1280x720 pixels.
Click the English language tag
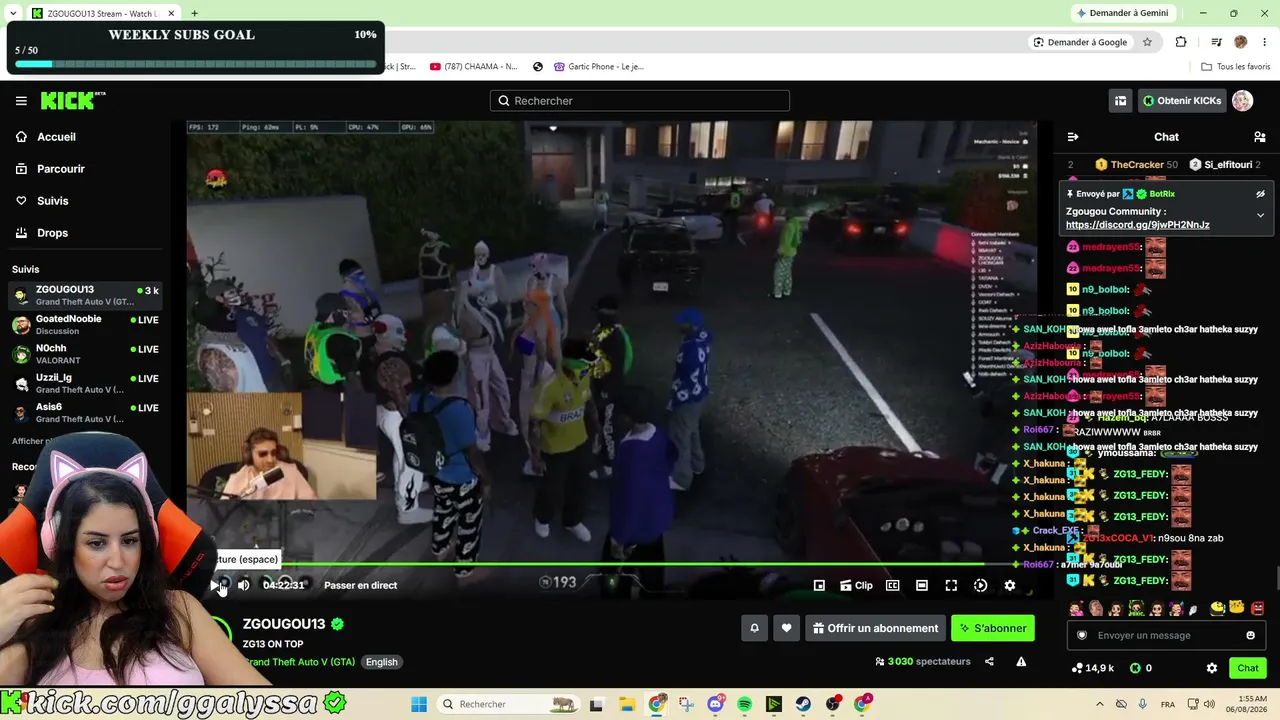pos(381,662)
